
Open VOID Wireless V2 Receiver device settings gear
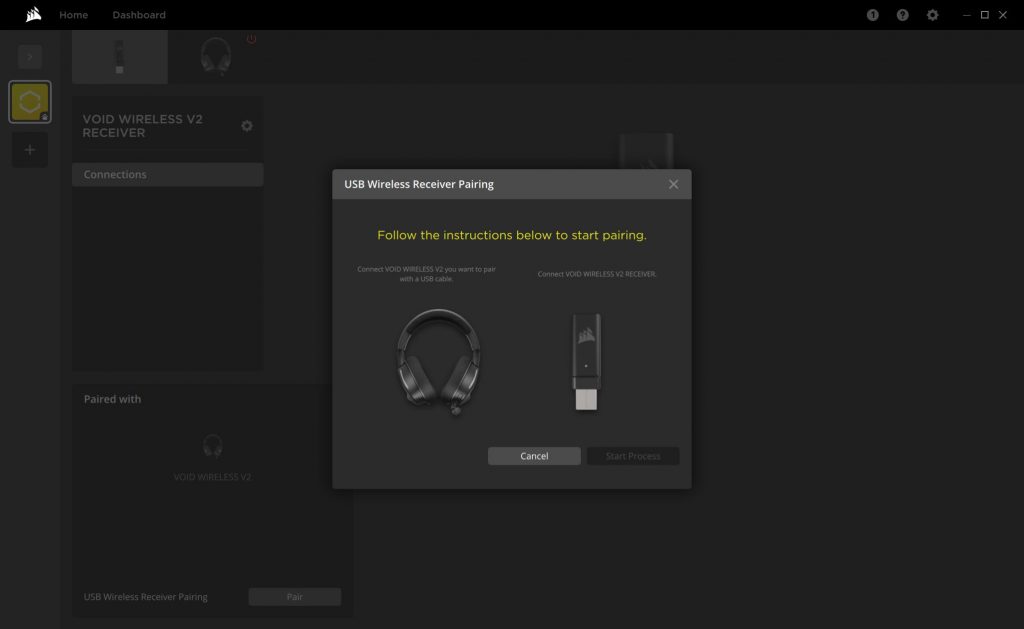247,126
